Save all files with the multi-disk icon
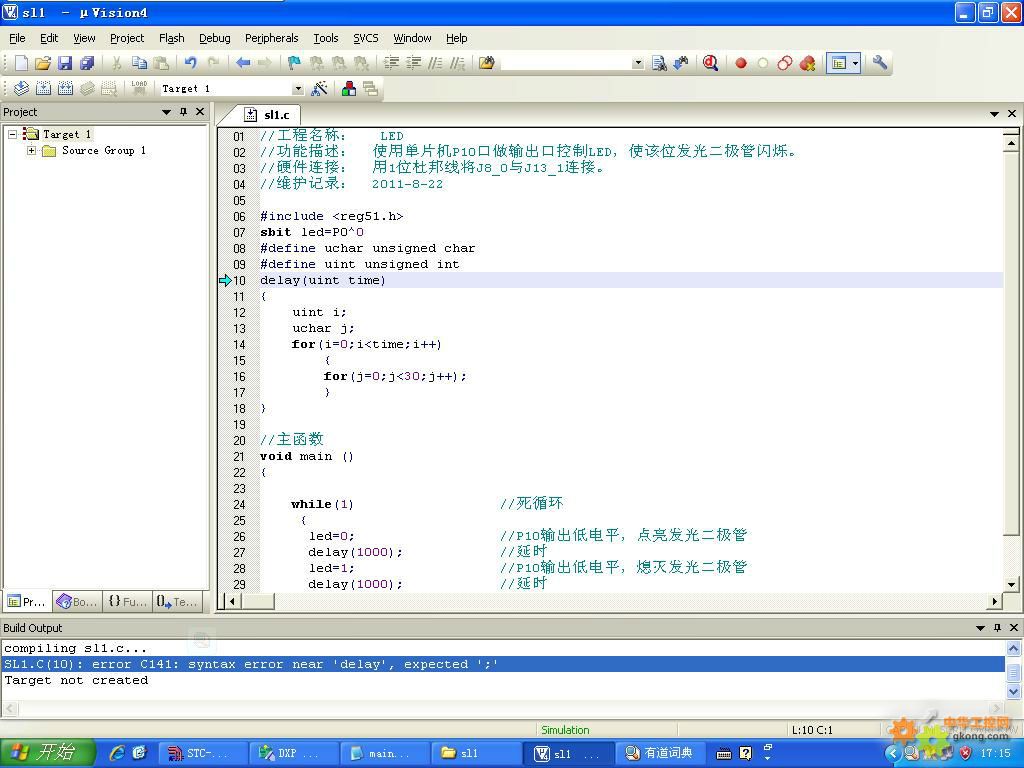Image resolution: width=1024 pixels, height=768 pixels. click(86, 63)
